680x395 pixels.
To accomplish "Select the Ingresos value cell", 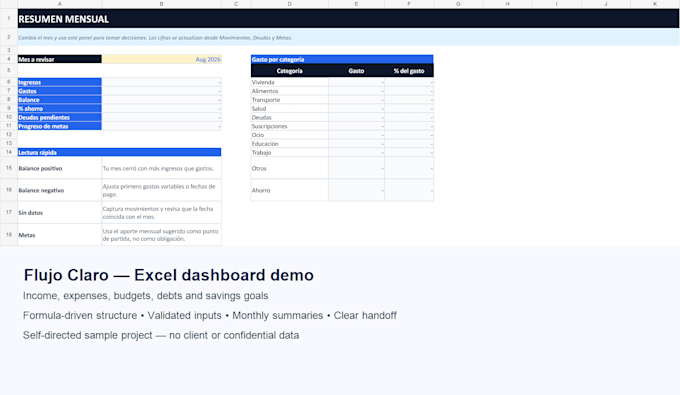I will (x=162, y=82).
